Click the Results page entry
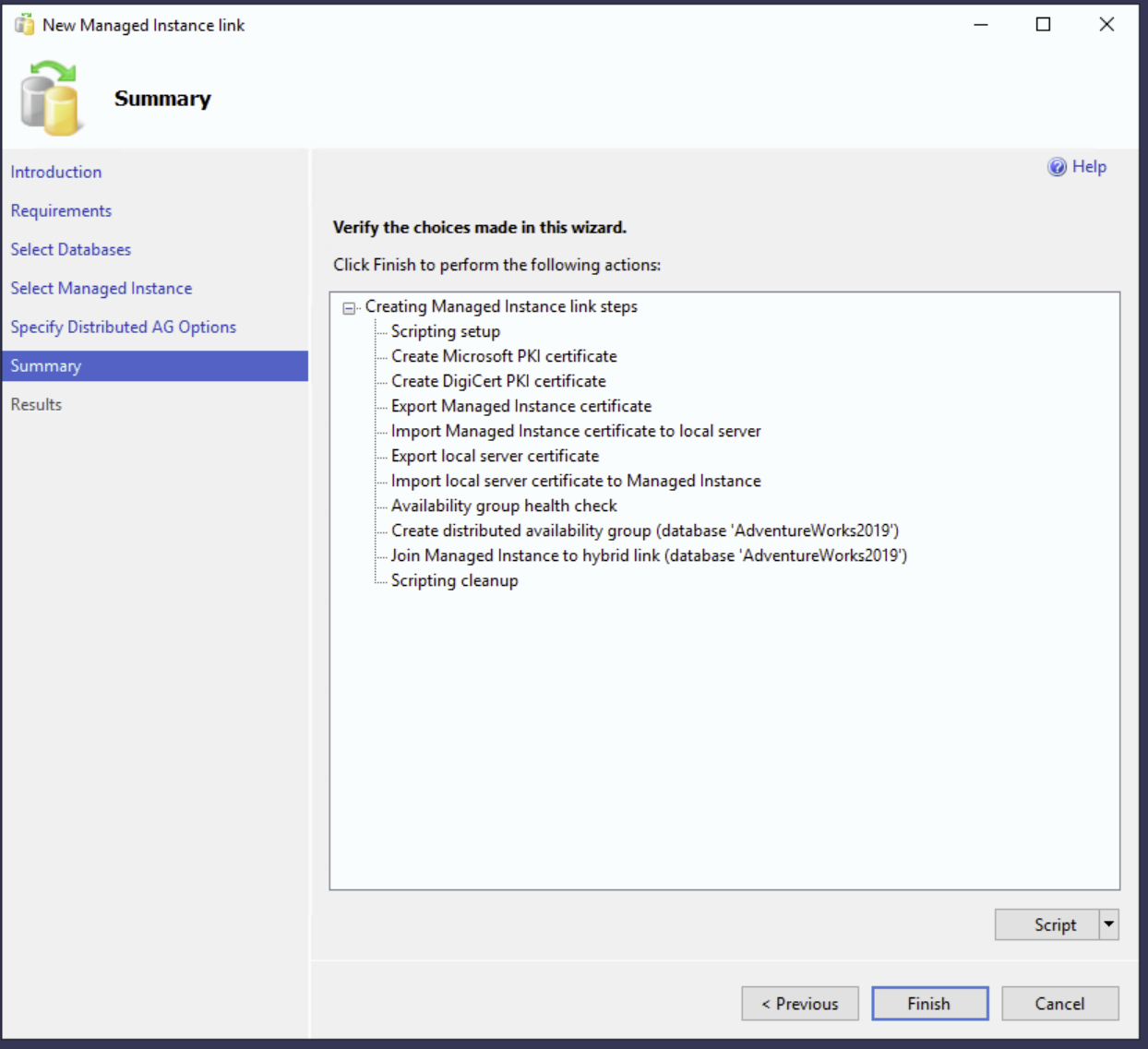Screen dimensions: 1148x1049 [36, 405]
